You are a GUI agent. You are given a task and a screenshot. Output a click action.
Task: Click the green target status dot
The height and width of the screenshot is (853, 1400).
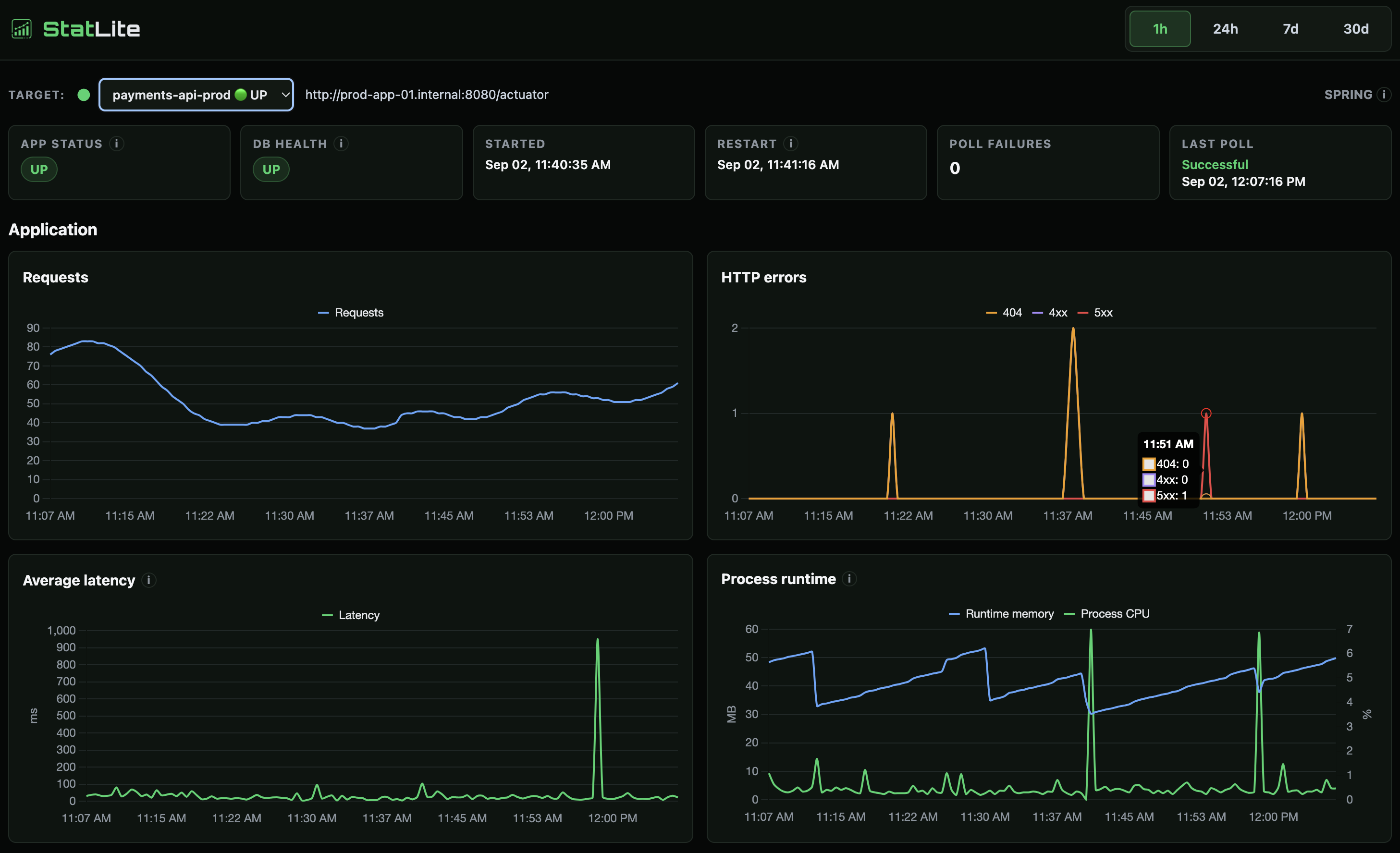click(x=84, y=94)
